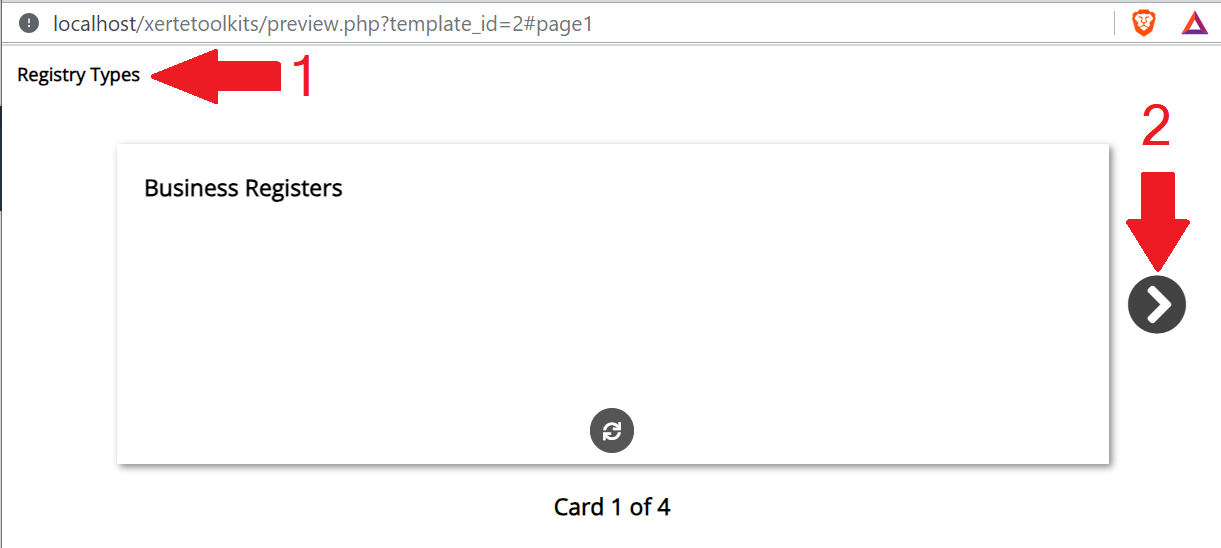The height and width of the screenshot is (548, 1221).
Task: Select the red number 2 annotation
Action: pos(1156,126)
